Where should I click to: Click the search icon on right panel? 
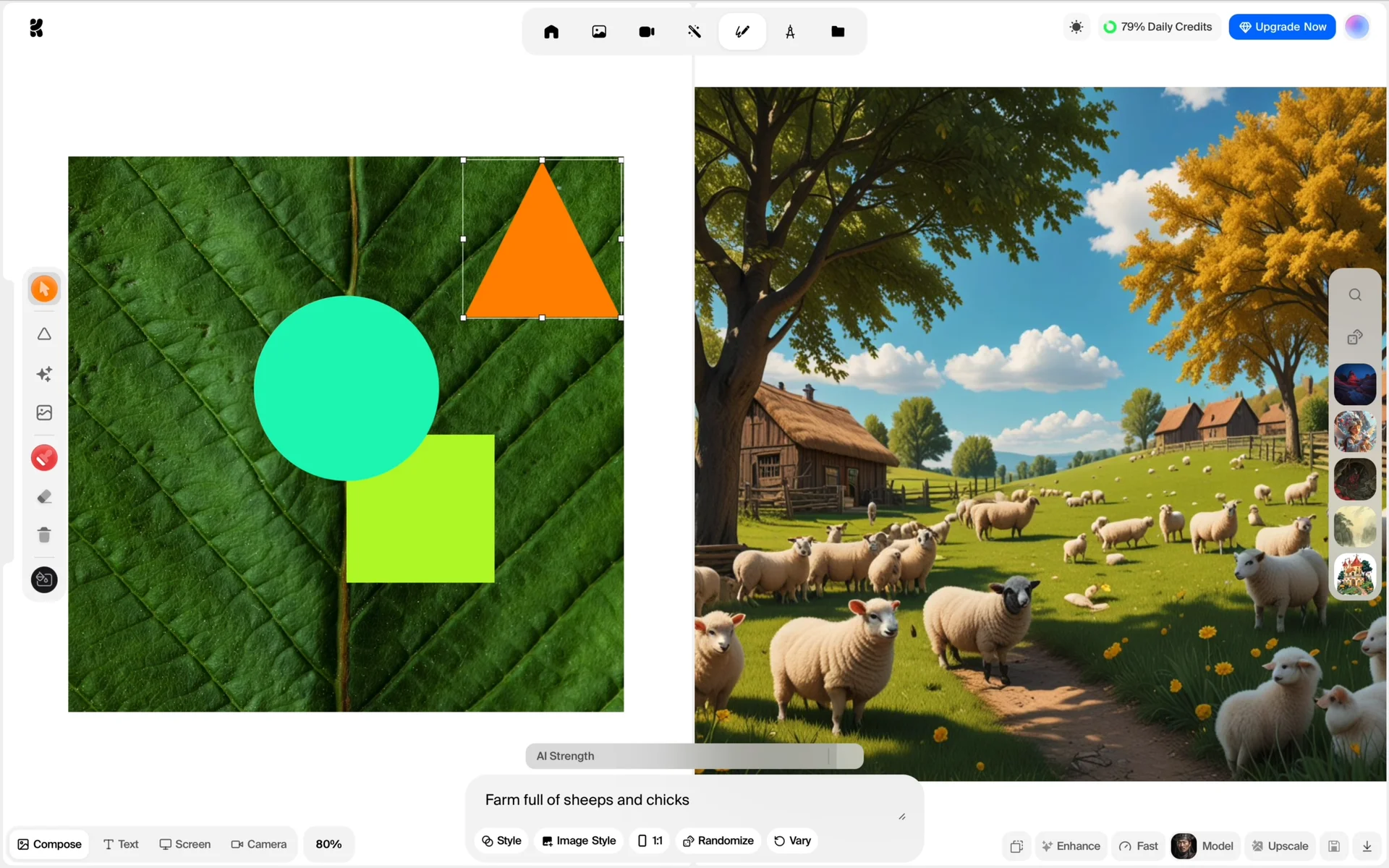1354,295
